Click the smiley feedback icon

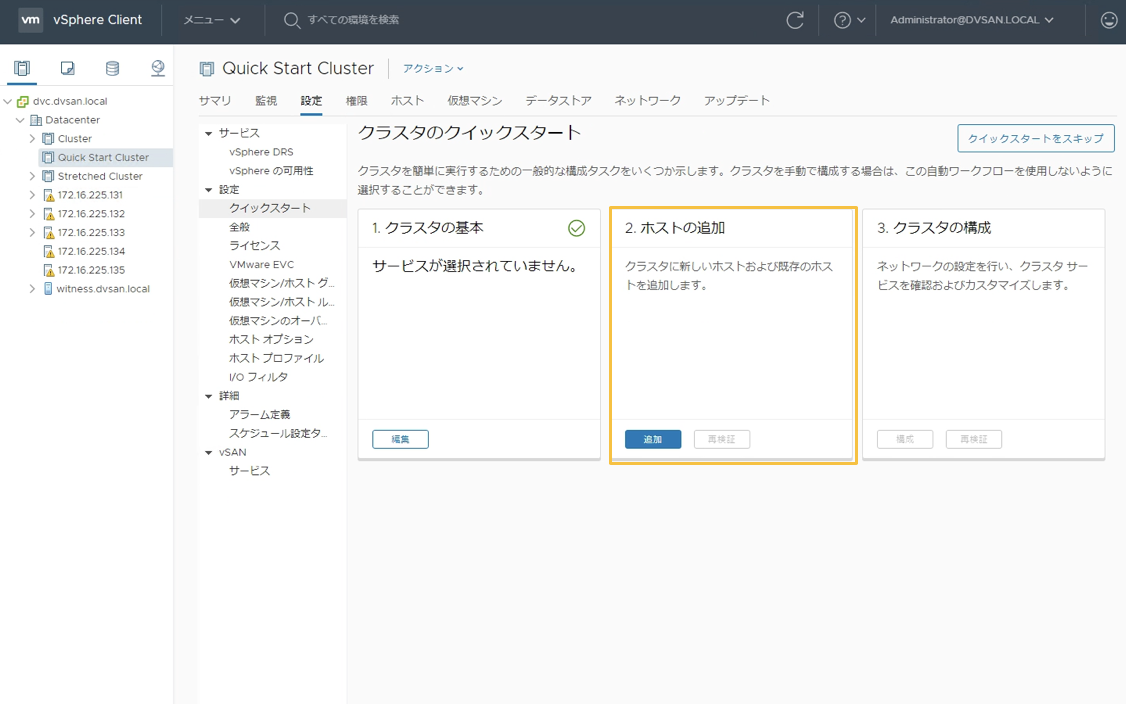click(x=1109, y=20)
